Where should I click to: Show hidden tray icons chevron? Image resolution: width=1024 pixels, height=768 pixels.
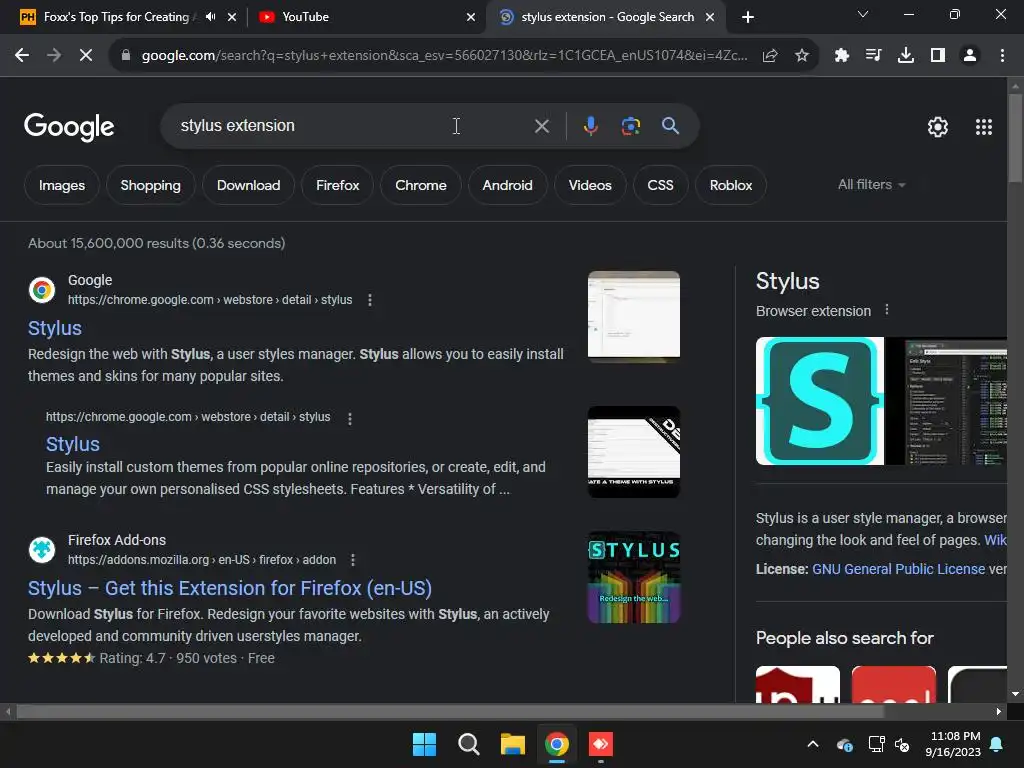pos(812,744)
